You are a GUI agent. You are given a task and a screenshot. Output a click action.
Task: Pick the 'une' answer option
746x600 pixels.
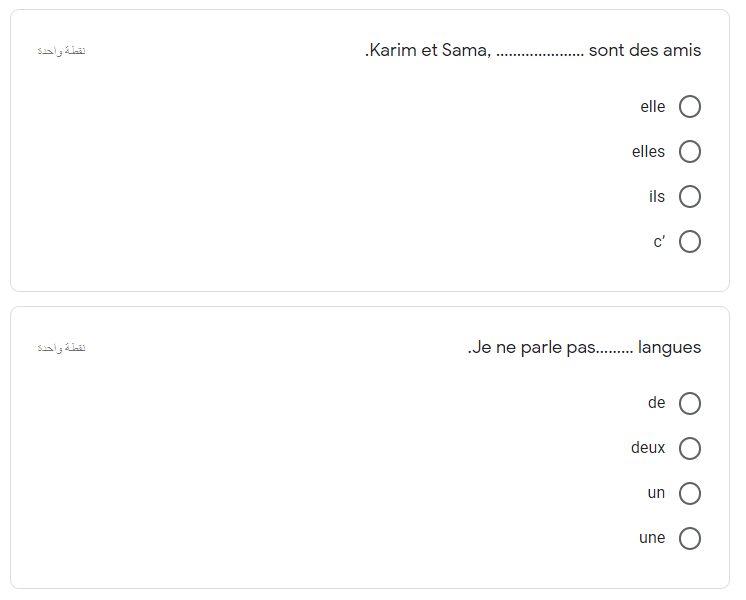click(689, 538)
